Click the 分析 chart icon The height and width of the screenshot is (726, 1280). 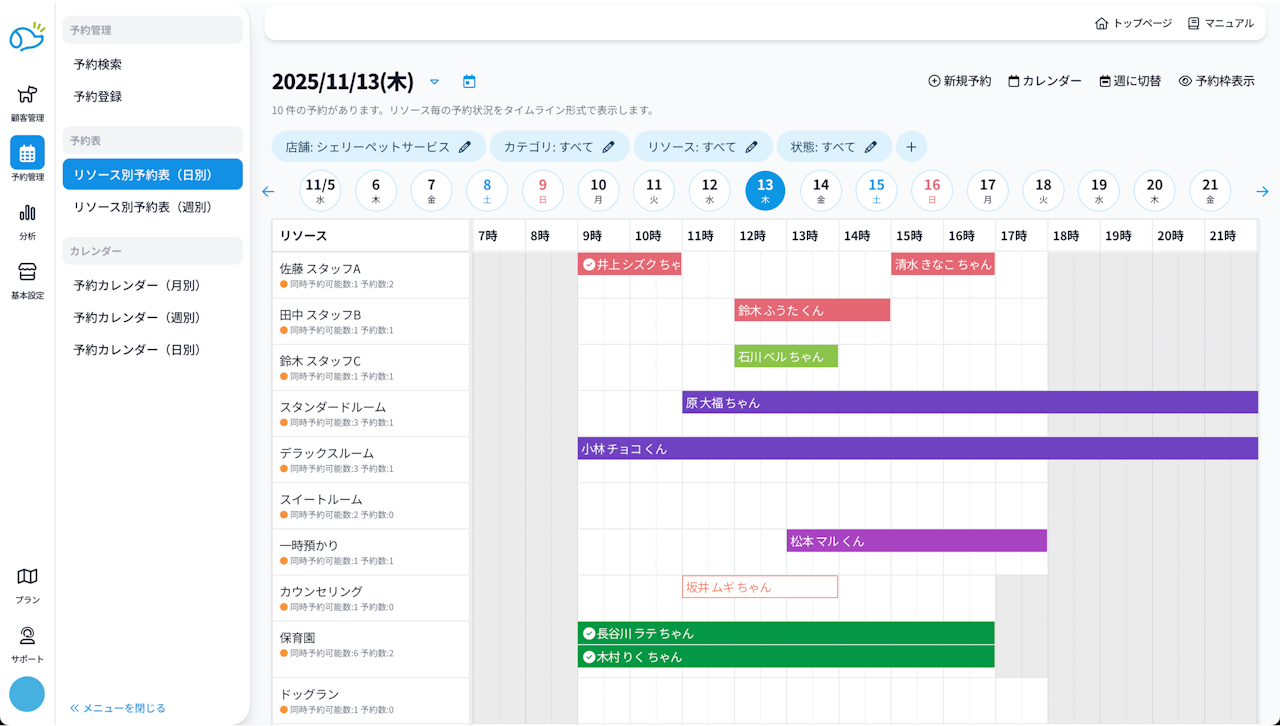pyautogui.click(x=27, y=221)
